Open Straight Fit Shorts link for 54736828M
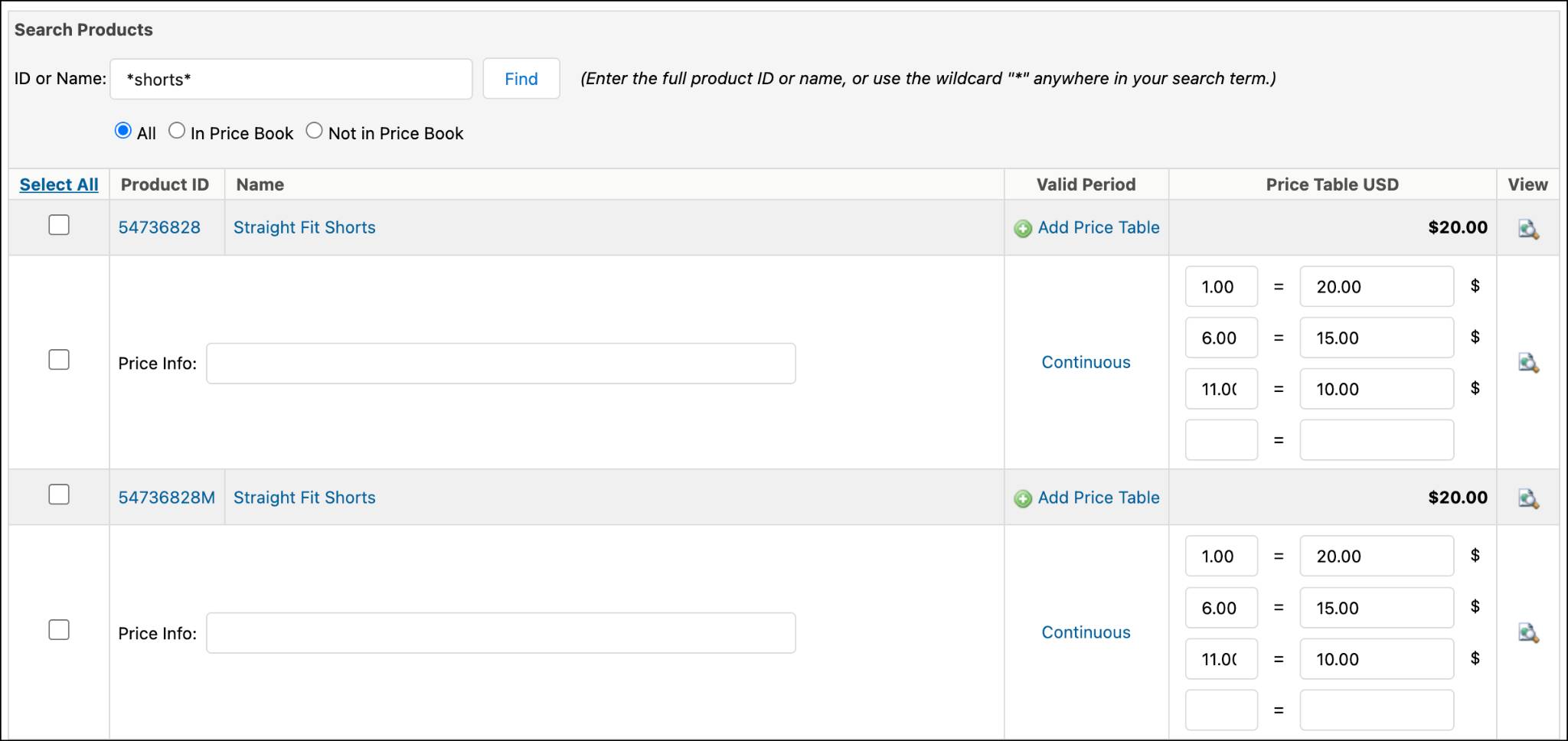The image size is (1568, 741). 304,498
